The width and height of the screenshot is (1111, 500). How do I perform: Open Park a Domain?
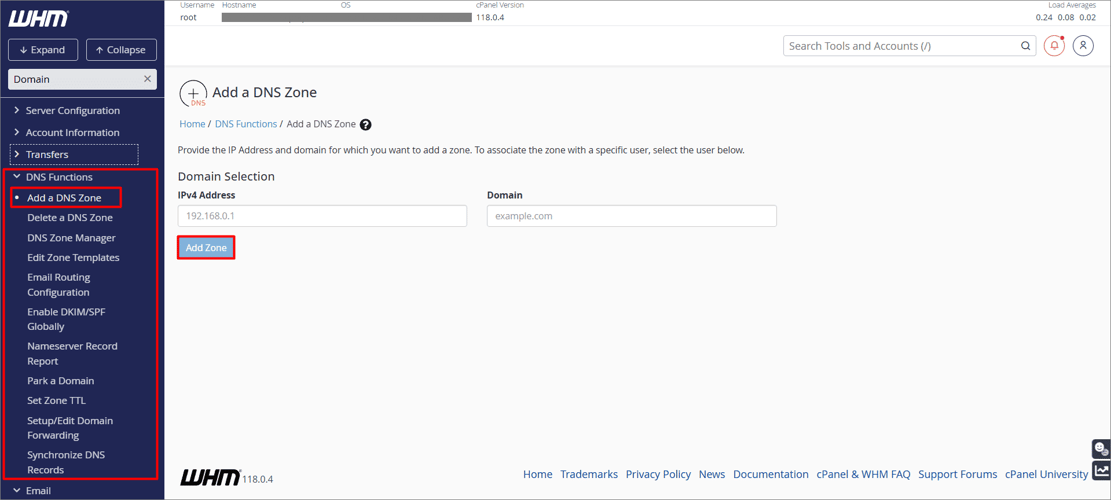[x=61, y=380]
